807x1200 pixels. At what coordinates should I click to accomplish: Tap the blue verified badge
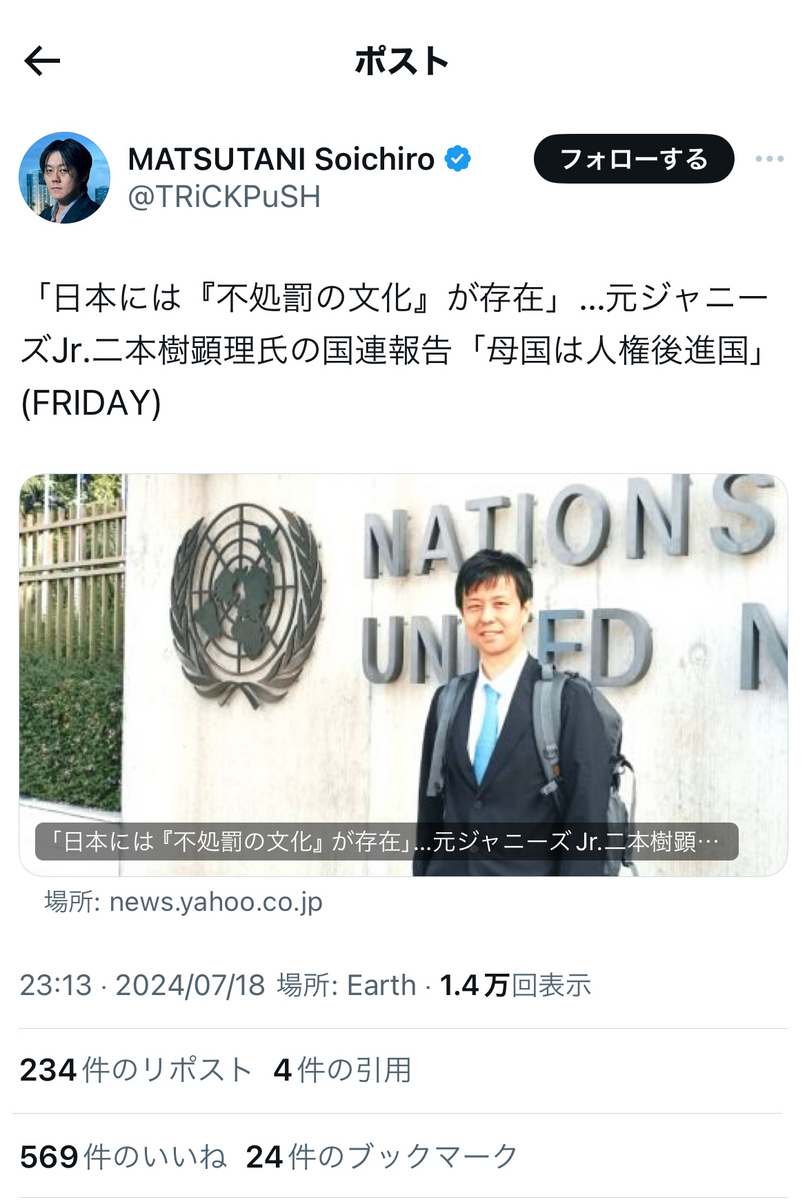[458, 158]
